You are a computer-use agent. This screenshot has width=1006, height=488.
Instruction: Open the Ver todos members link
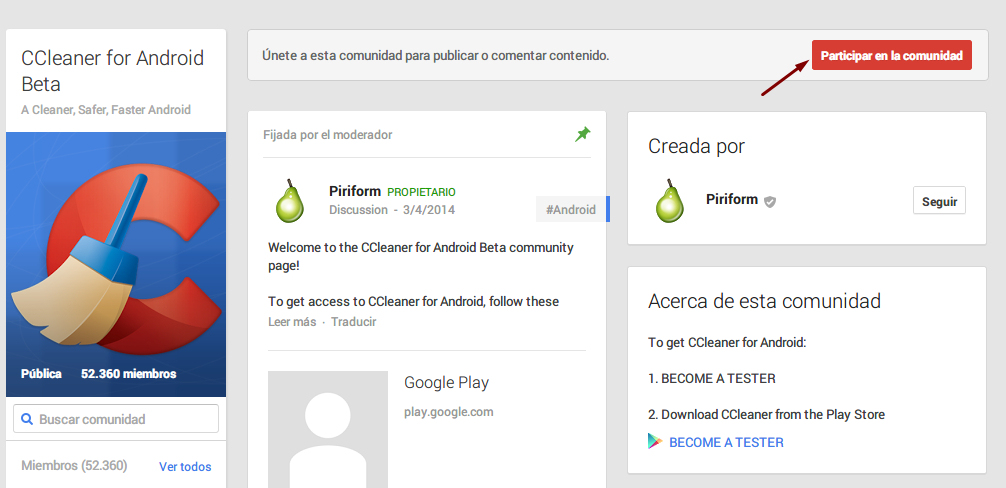pos(185,467)
